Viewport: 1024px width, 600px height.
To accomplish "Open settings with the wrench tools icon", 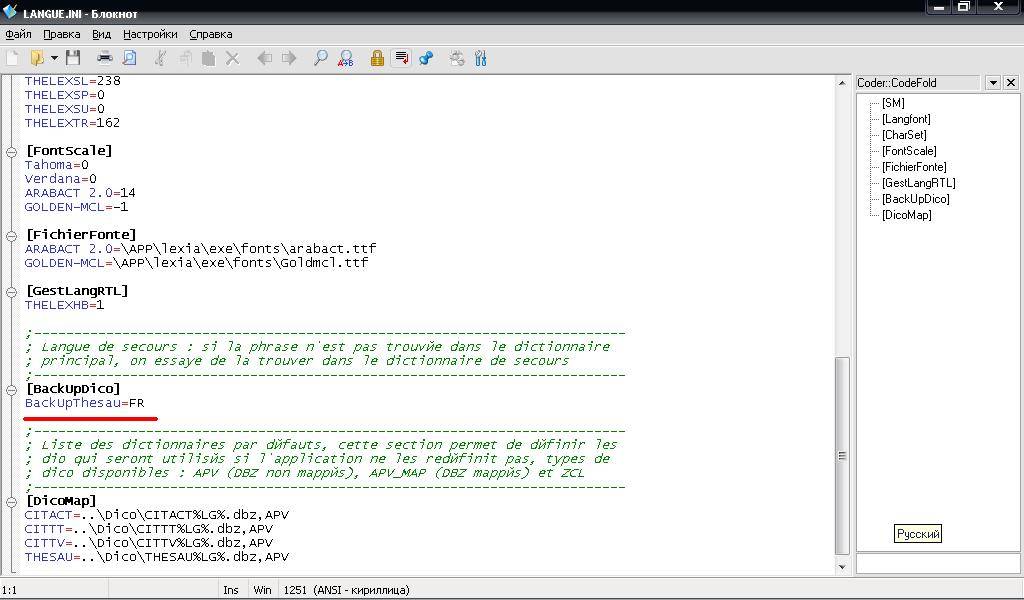I will pyautogui.click(x=481, y=58).
